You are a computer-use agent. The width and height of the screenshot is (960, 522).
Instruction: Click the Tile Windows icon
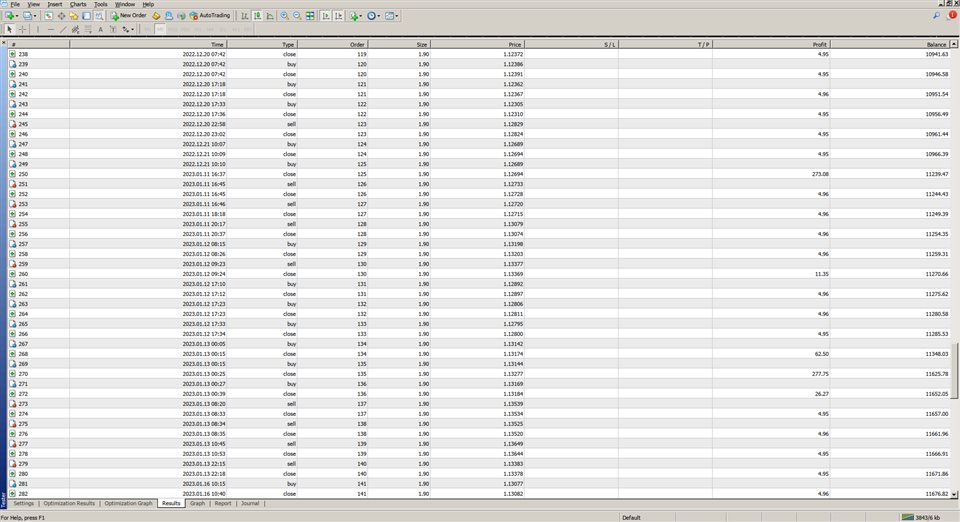click(310, 16)
